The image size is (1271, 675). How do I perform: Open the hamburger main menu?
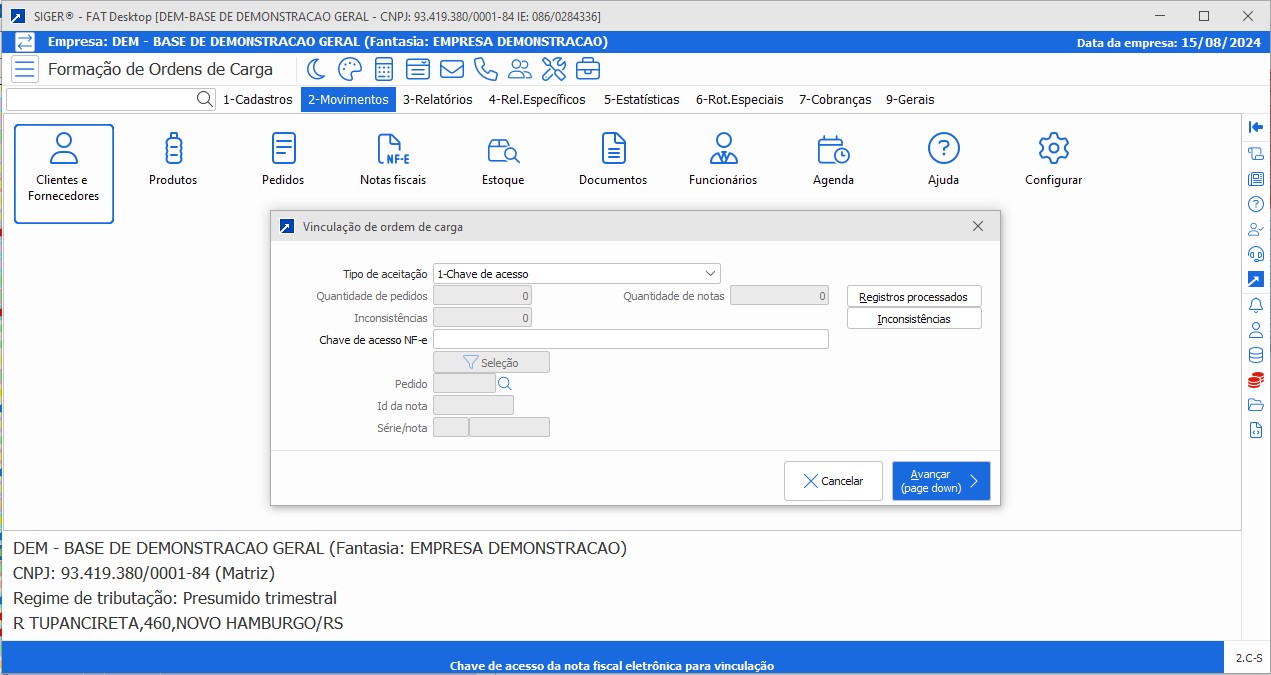pos(25,69)
